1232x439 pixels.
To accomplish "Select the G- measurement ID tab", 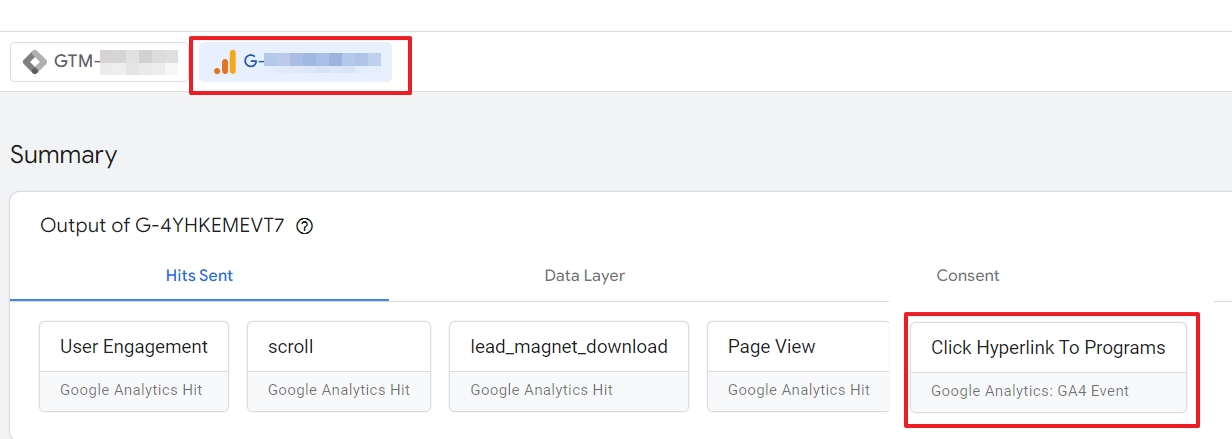I will (295, 62).
